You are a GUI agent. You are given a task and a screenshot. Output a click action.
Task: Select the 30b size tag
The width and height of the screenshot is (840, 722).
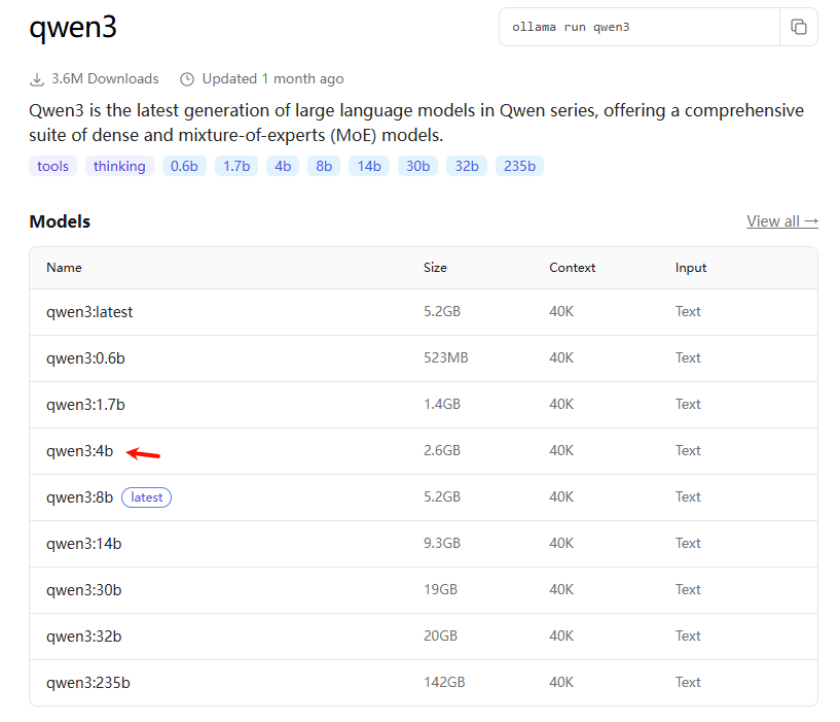(x=418, y=166)
